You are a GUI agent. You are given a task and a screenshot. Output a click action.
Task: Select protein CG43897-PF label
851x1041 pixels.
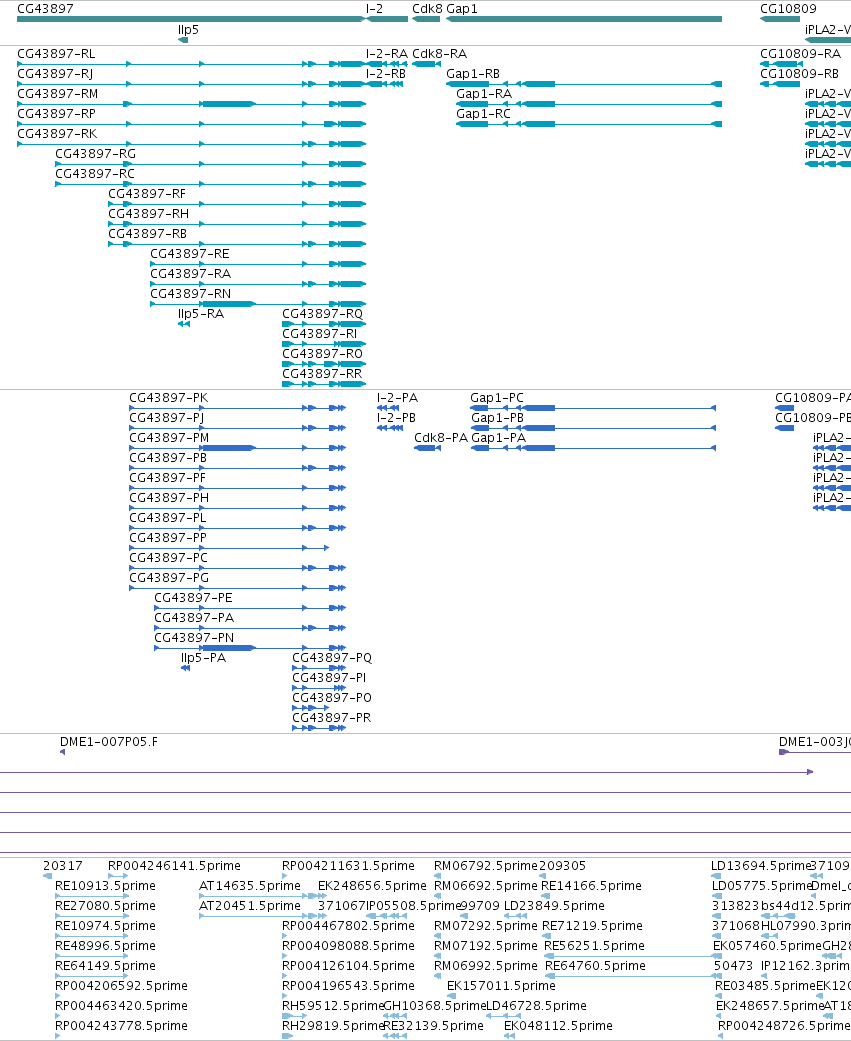(168, 477)
